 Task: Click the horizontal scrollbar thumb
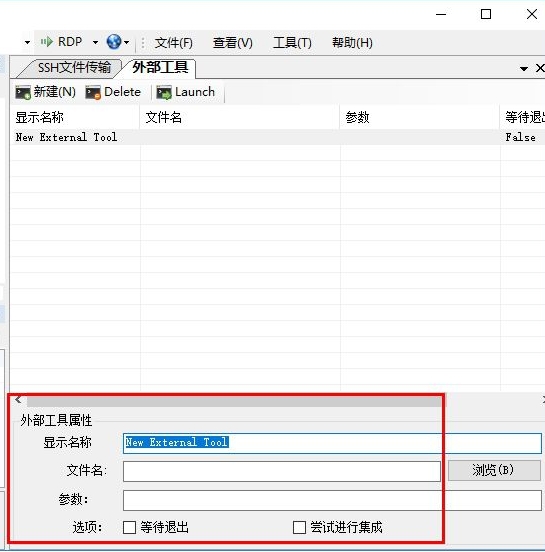[x=234, y=401]
